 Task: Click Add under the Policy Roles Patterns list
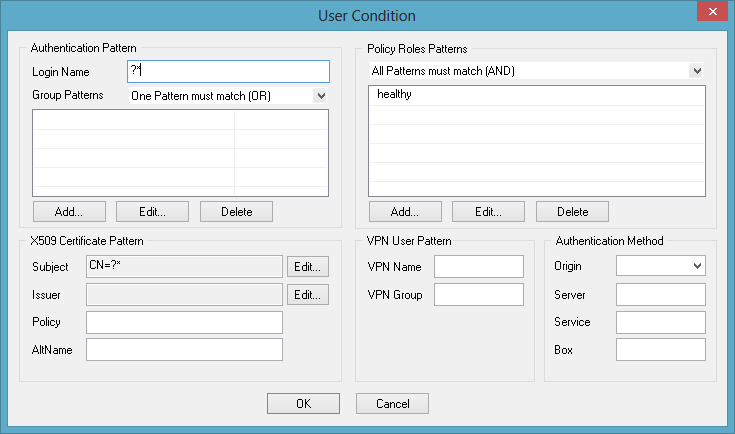pyautogui.click(x=405, y=212)
